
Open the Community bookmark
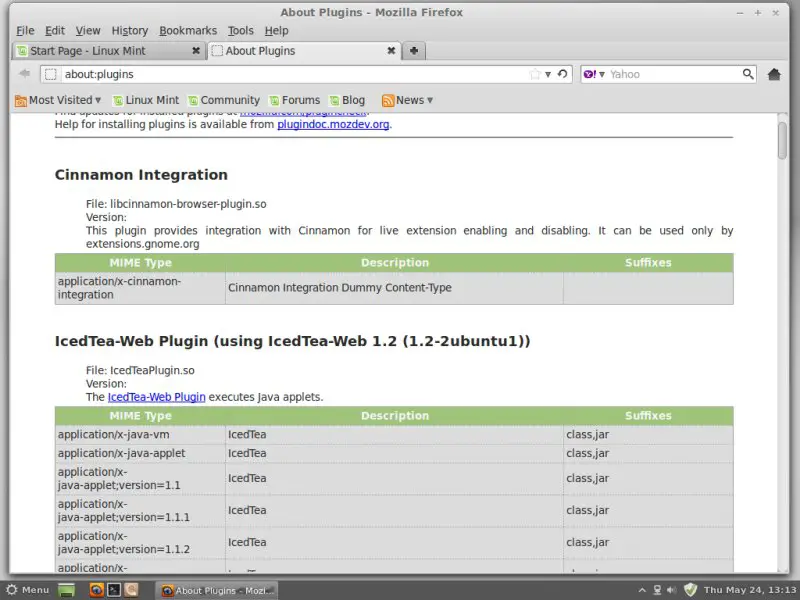pyautogui.click(x=224, y=100)
